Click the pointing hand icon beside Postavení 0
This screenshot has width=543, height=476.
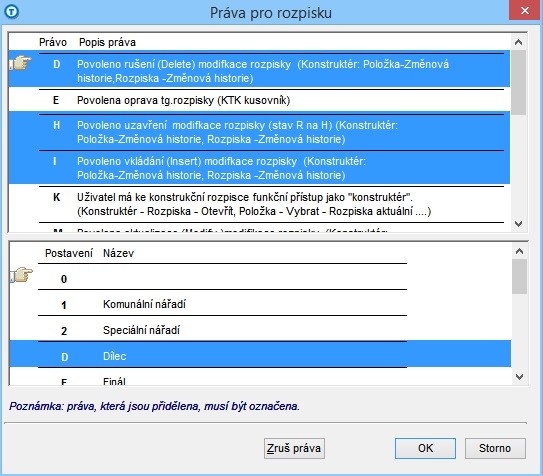tap(21, 275)
